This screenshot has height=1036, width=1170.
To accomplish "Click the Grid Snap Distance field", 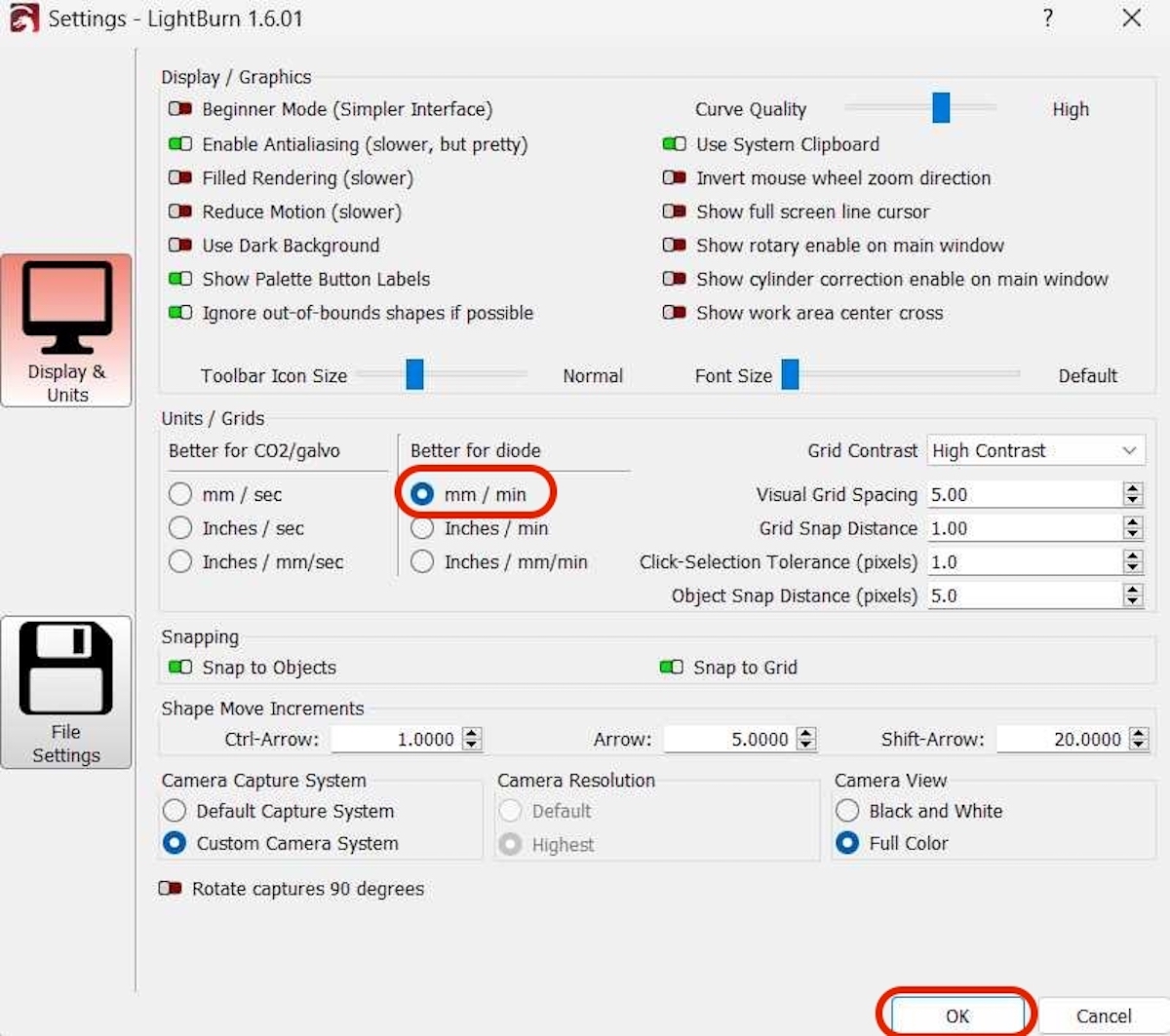I will pyautogui.click(x=1024, y=528).
